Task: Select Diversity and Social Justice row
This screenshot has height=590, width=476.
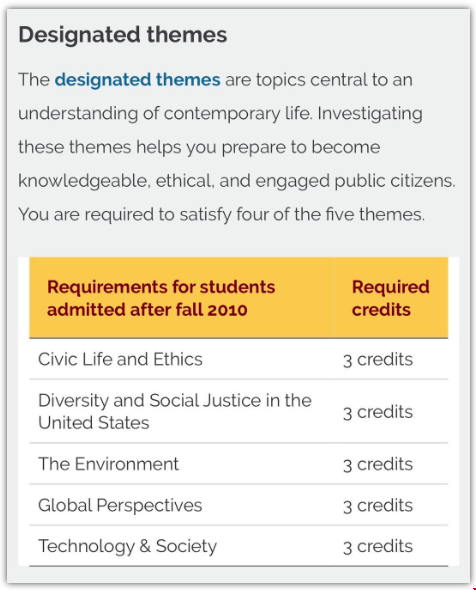Action: (239, 411)
